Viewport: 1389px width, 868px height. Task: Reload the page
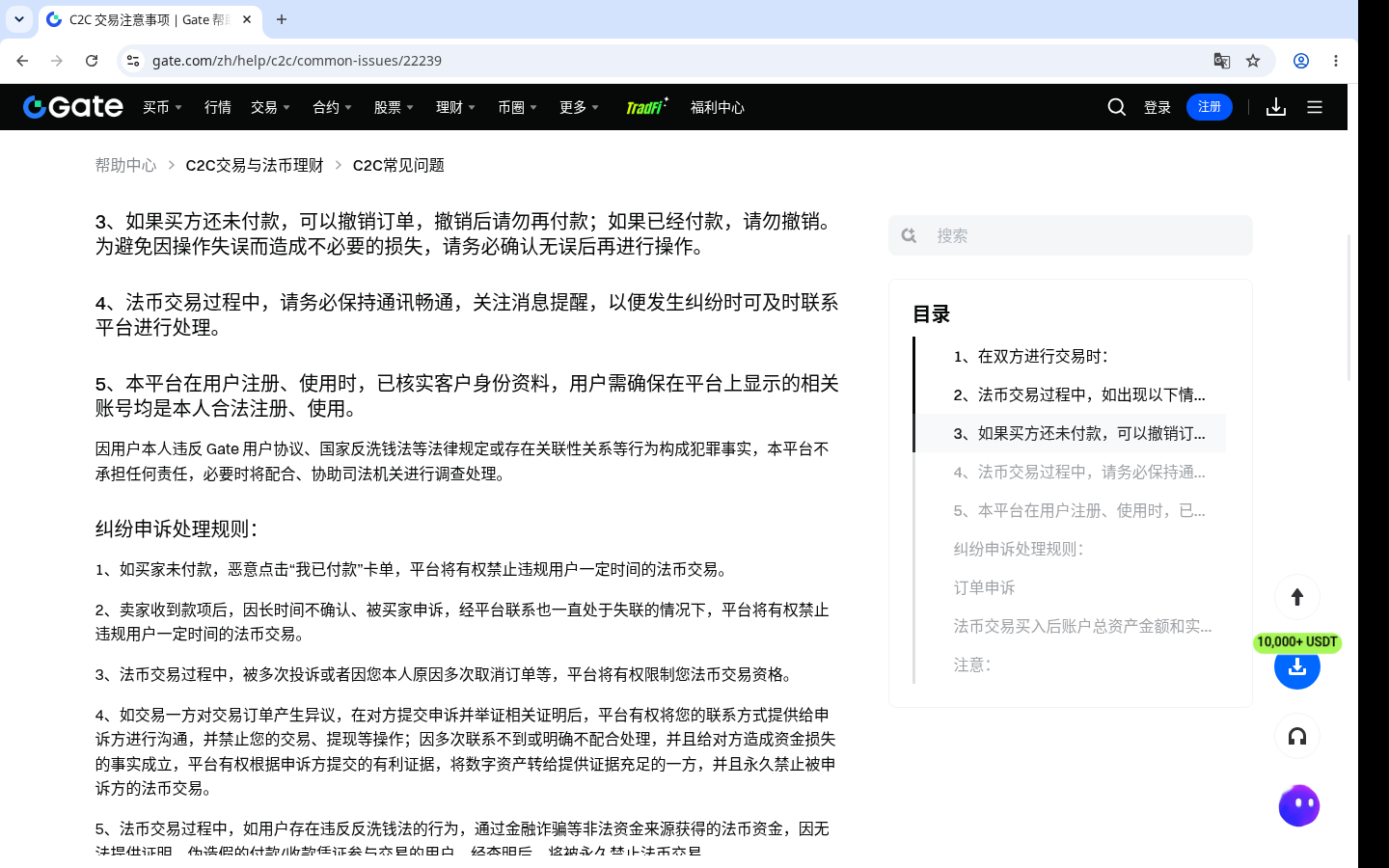point(92,61)
